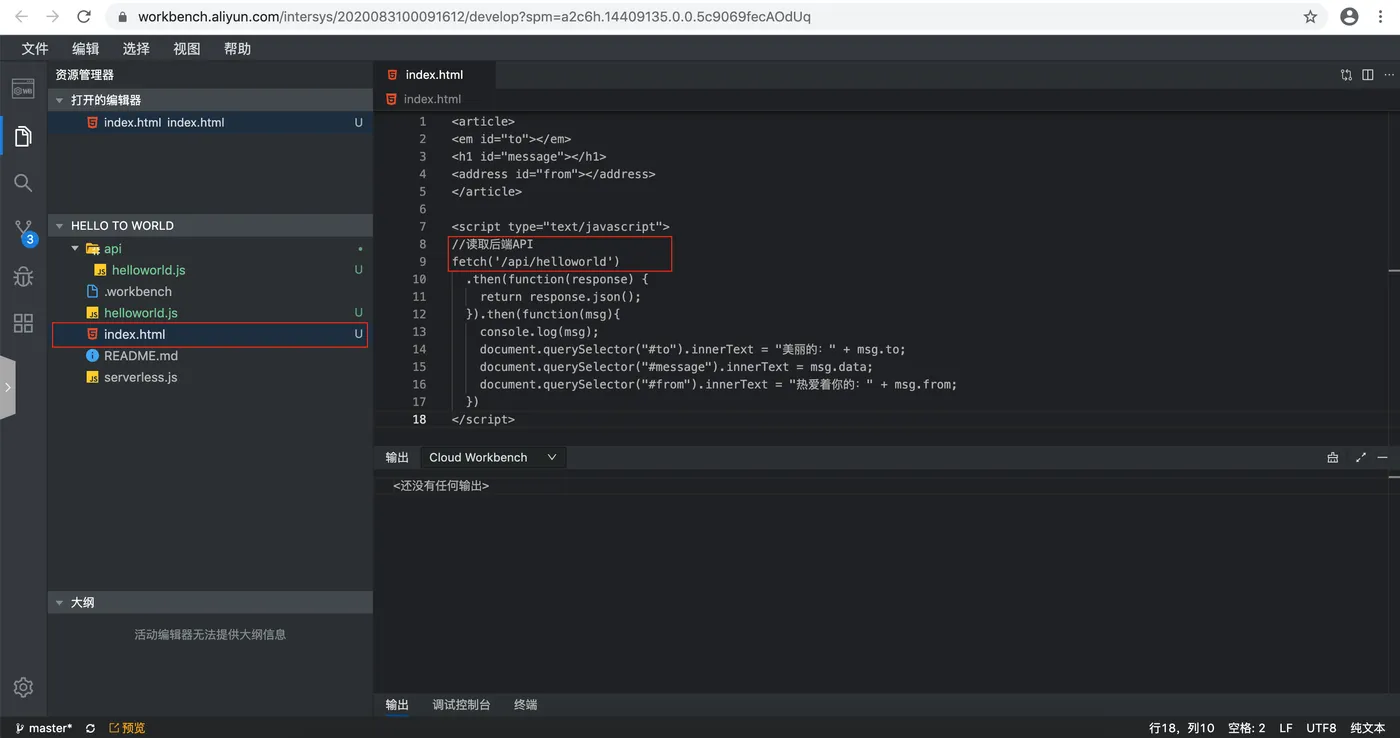
Task: Switch to the 调试控制台 tab
Action: (x=461, y=704)
